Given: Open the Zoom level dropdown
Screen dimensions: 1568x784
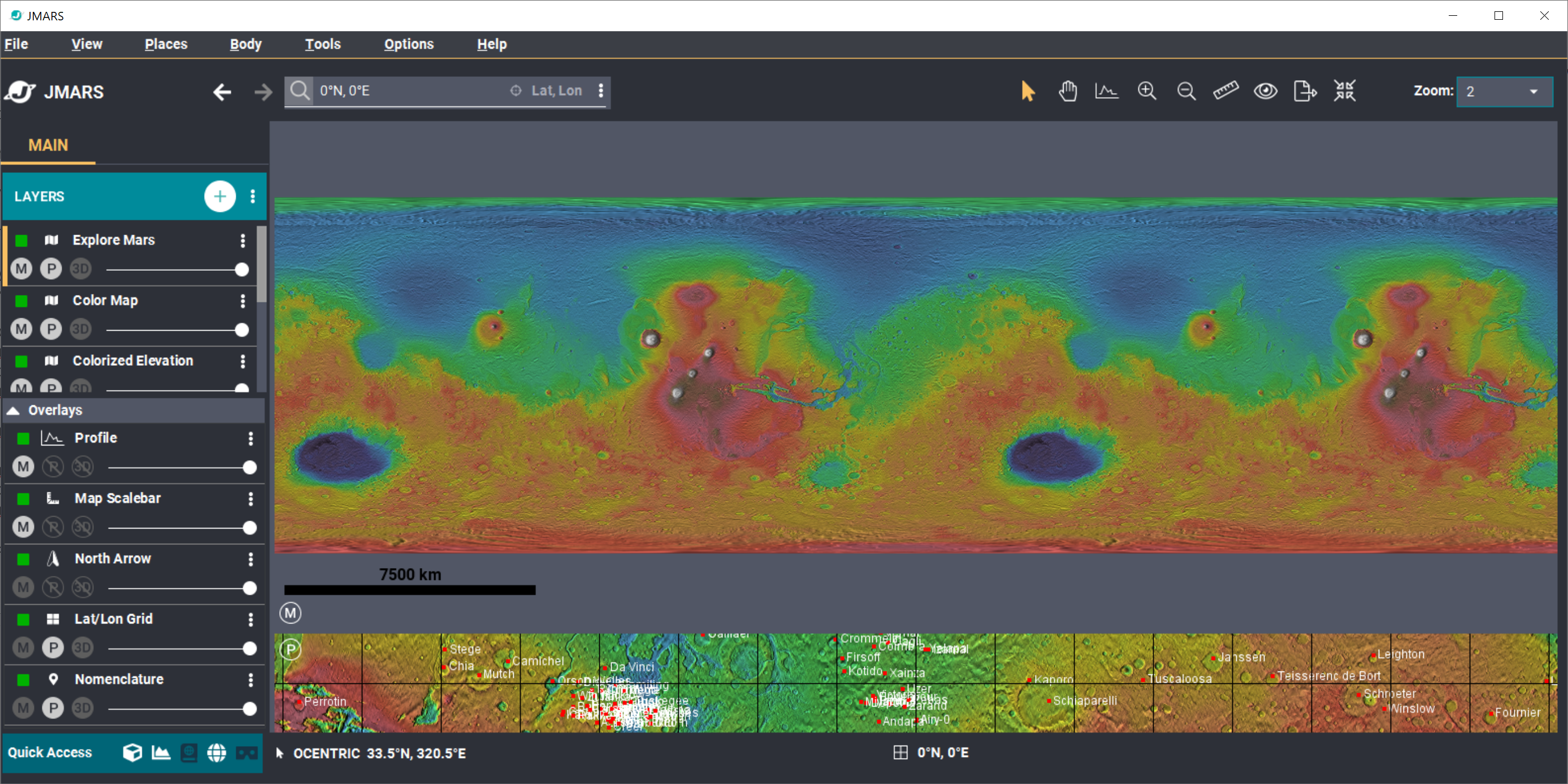Looking at the screenshot, I should 1504,92.
